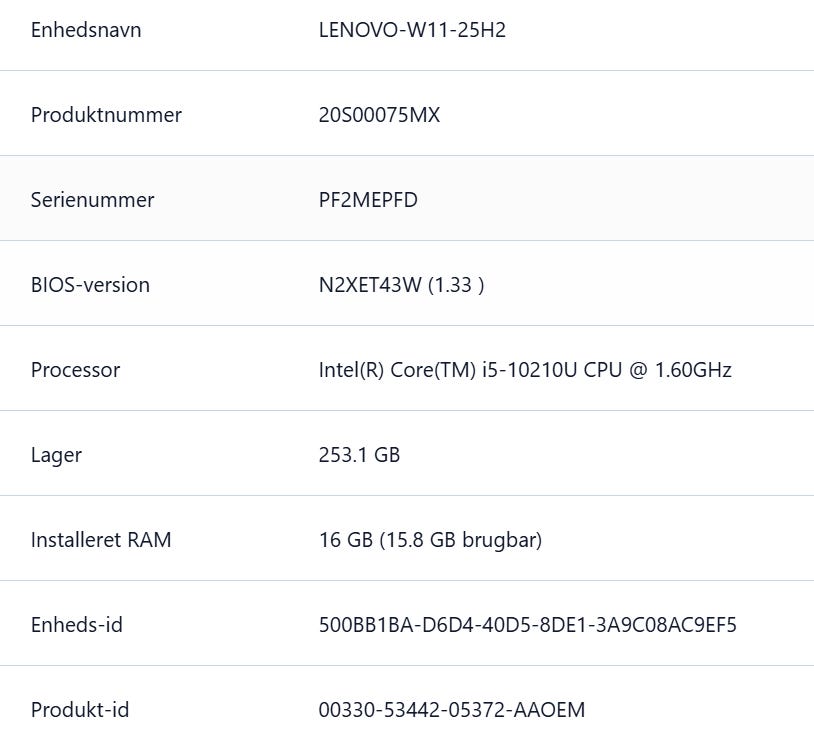Select the Intel Core i5-10210U processor text
814x740 pixels.
coord(525,370)
